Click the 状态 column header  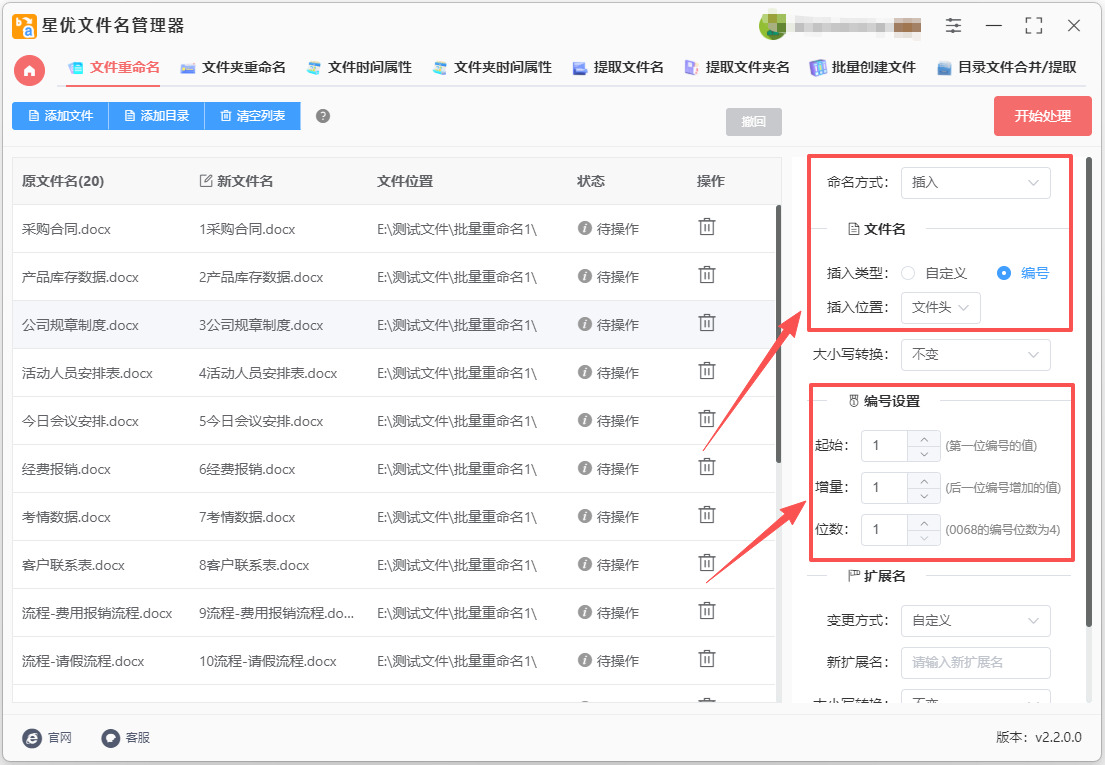pyautogui.click(x=591, y=181)
